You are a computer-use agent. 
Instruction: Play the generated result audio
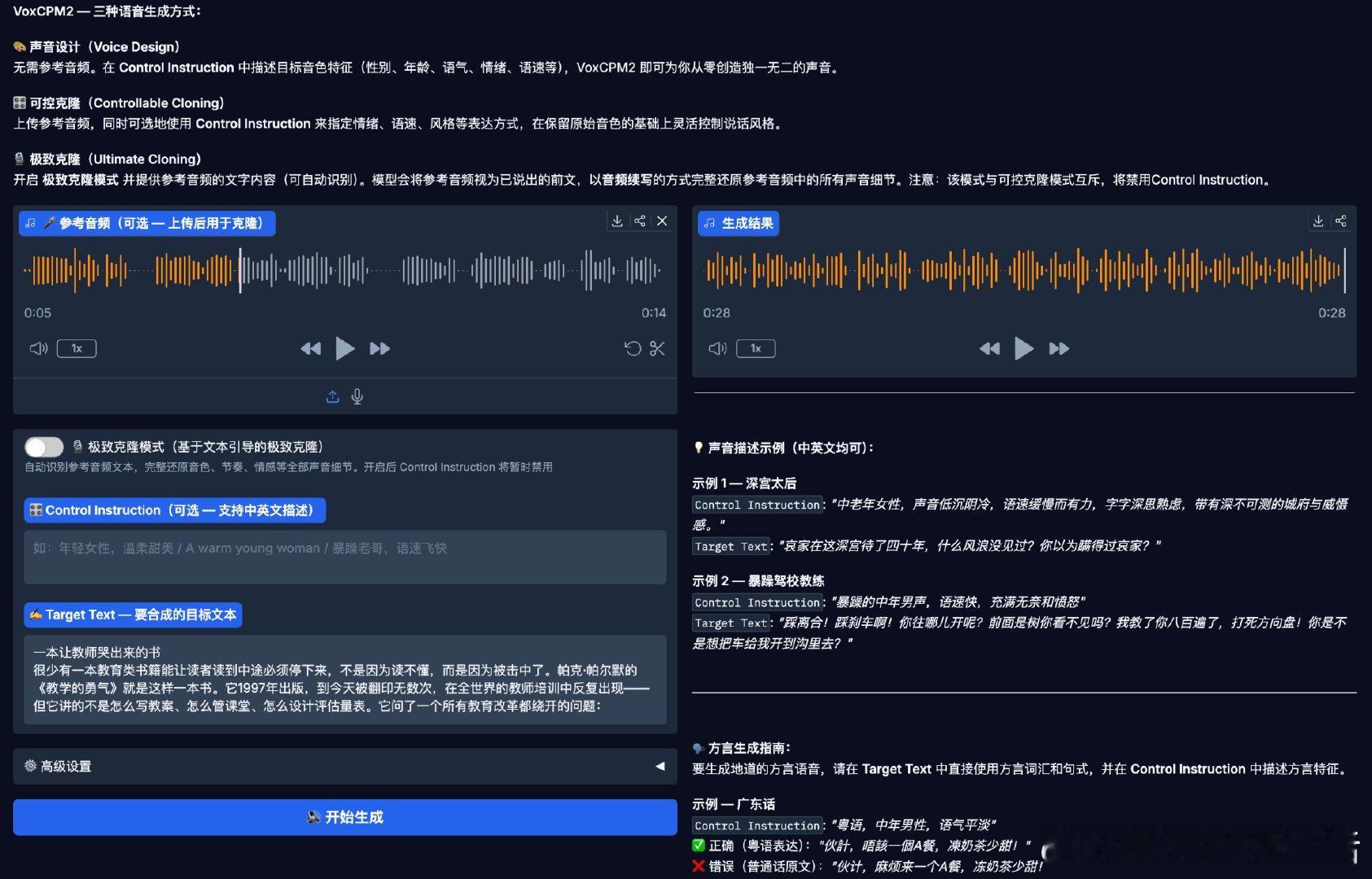[x=1024, y=348]
